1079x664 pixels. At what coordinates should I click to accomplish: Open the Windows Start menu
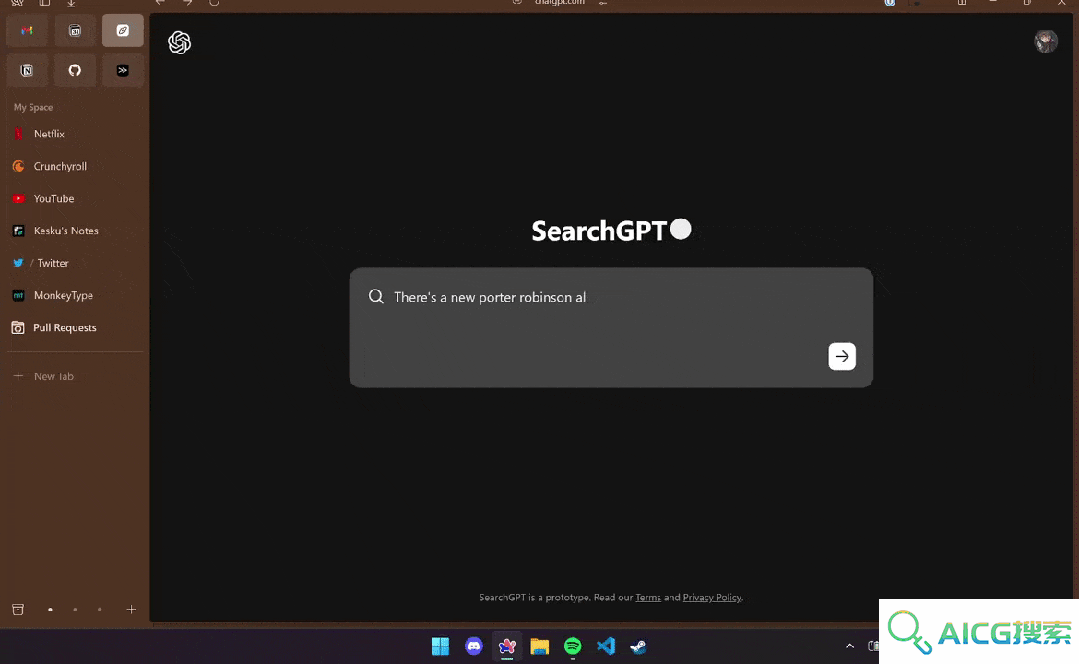coord(440,646)
